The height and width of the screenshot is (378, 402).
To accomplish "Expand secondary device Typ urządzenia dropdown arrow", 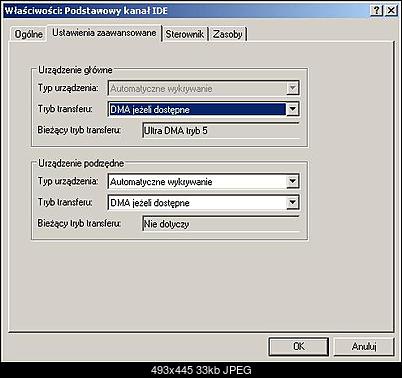I will click(292, 181).
